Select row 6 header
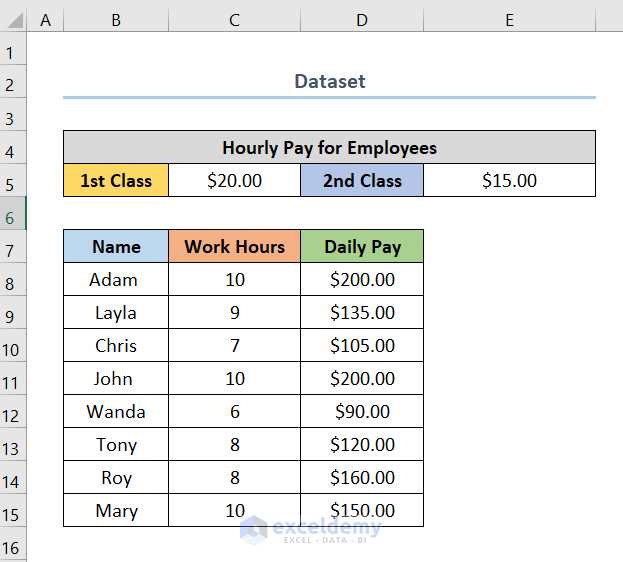 [x=13, y=213]
